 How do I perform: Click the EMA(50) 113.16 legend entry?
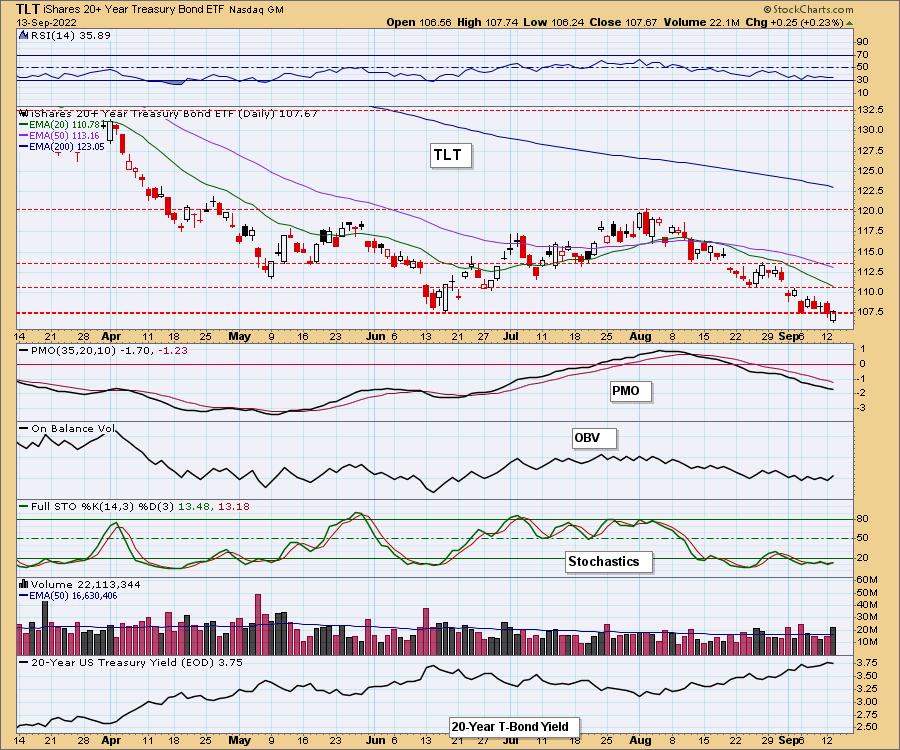pos(60,135)
